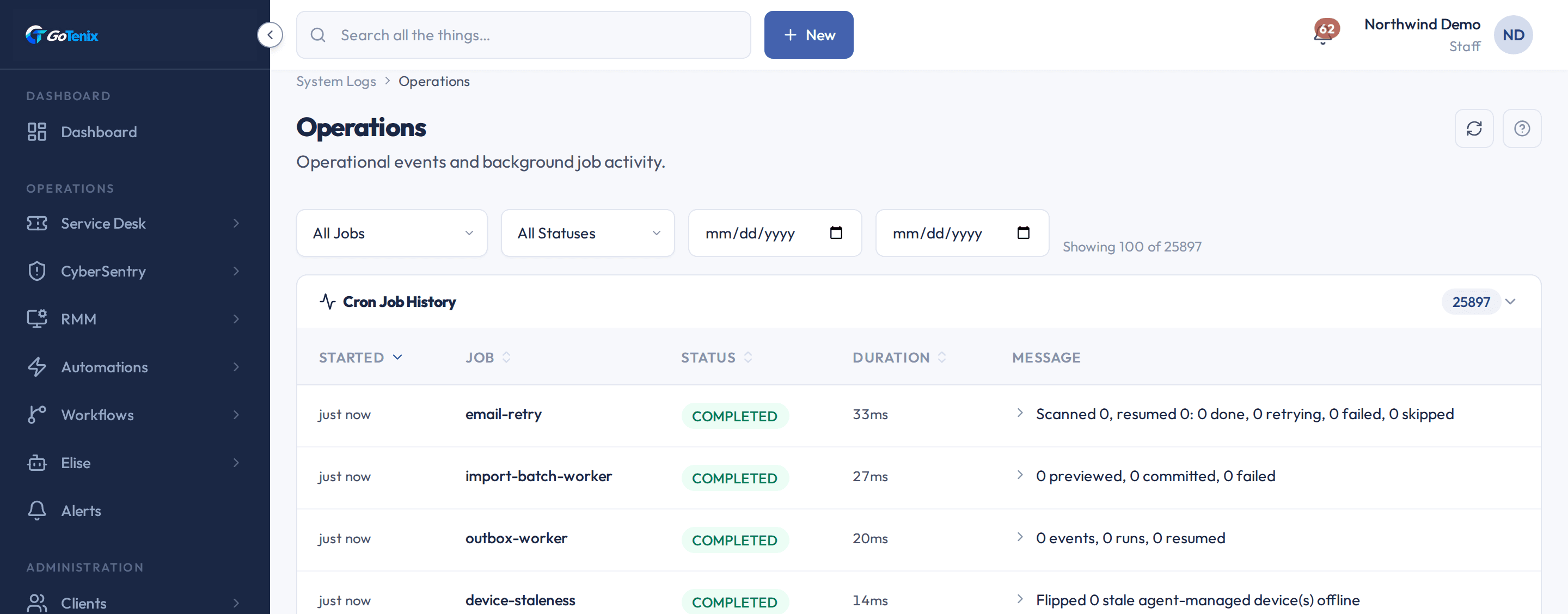Open the Automations menu item

click(134, 367)
